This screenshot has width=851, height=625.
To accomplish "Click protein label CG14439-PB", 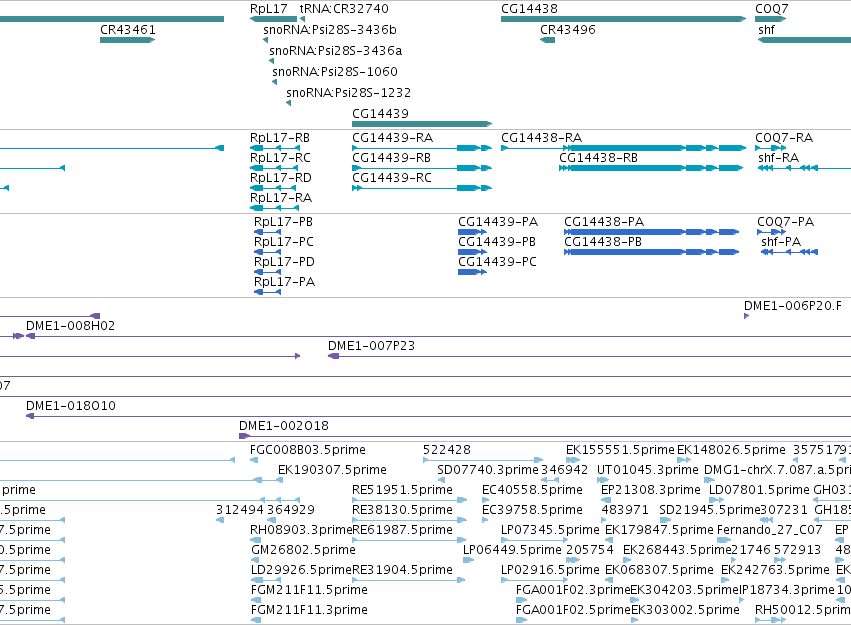I will pyautogui.click(x=497, y=242).
